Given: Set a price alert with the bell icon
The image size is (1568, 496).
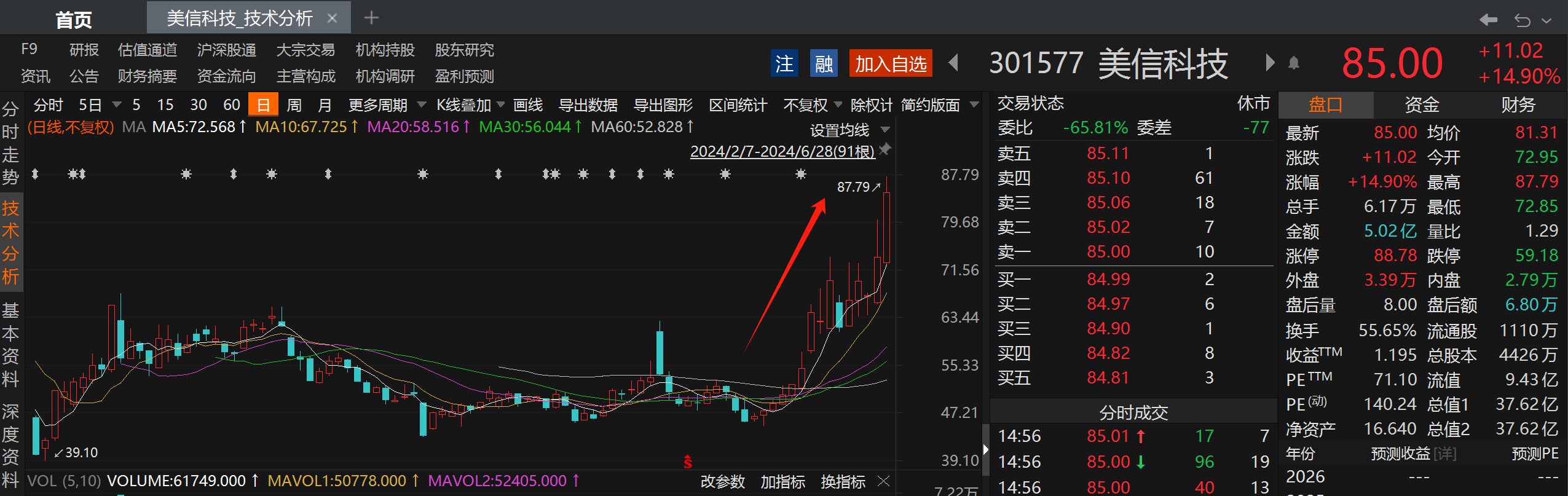Looking at the screenshot, I should [x=1294, y=63].
